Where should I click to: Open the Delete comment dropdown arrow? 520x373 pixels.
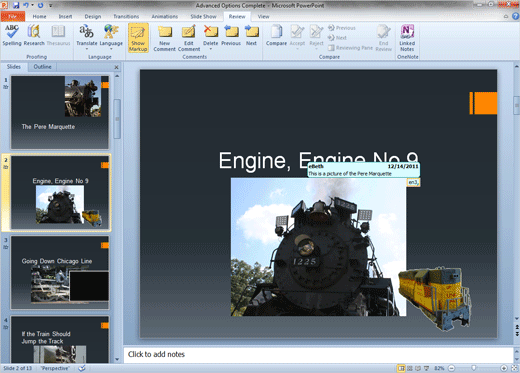[211, 49]
